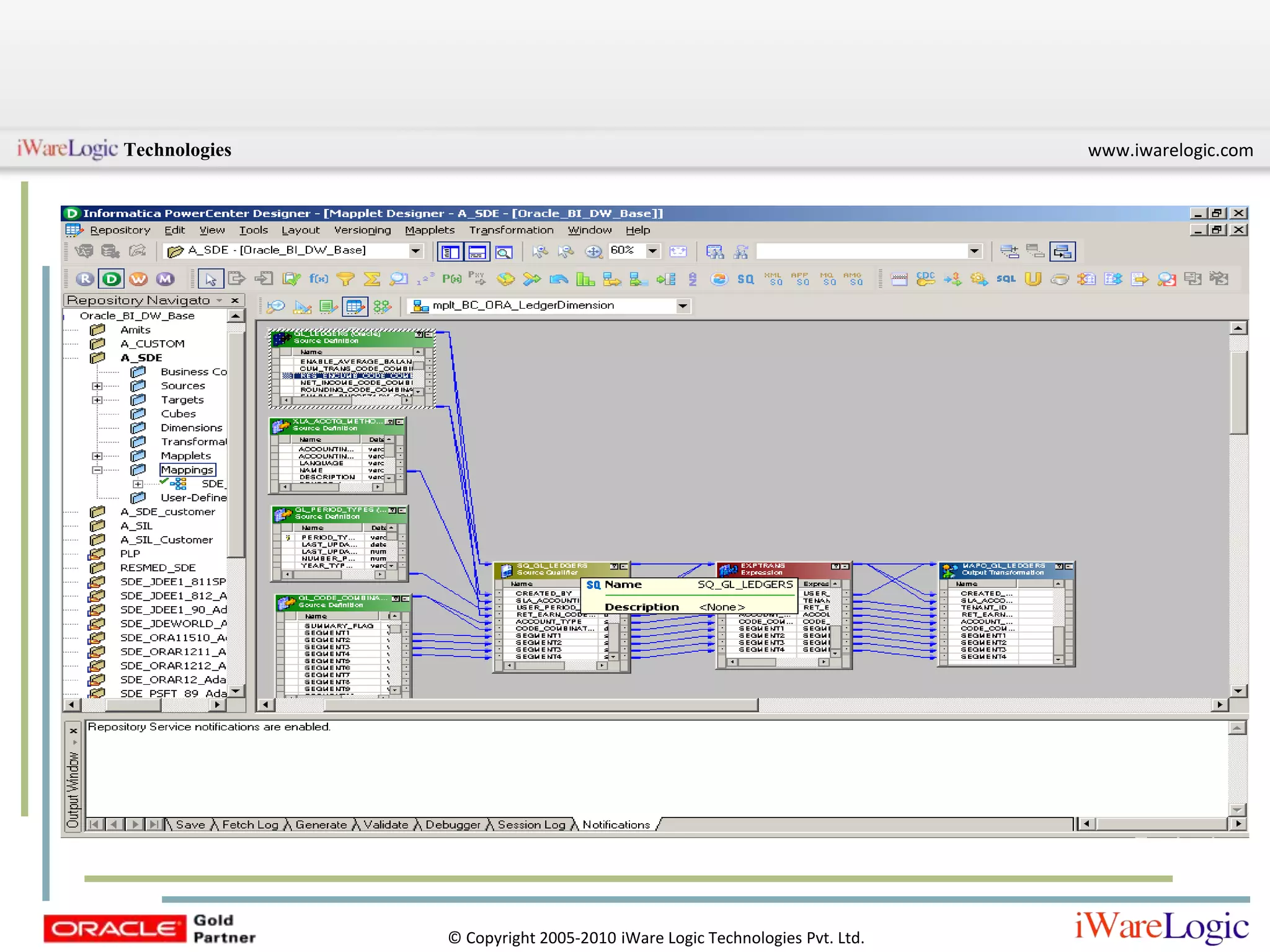The width and height of the screenshot is (1270, 952).
Task: Click workspace vertical scrollbar down arrow
Action: click(x=1238, y=691)
